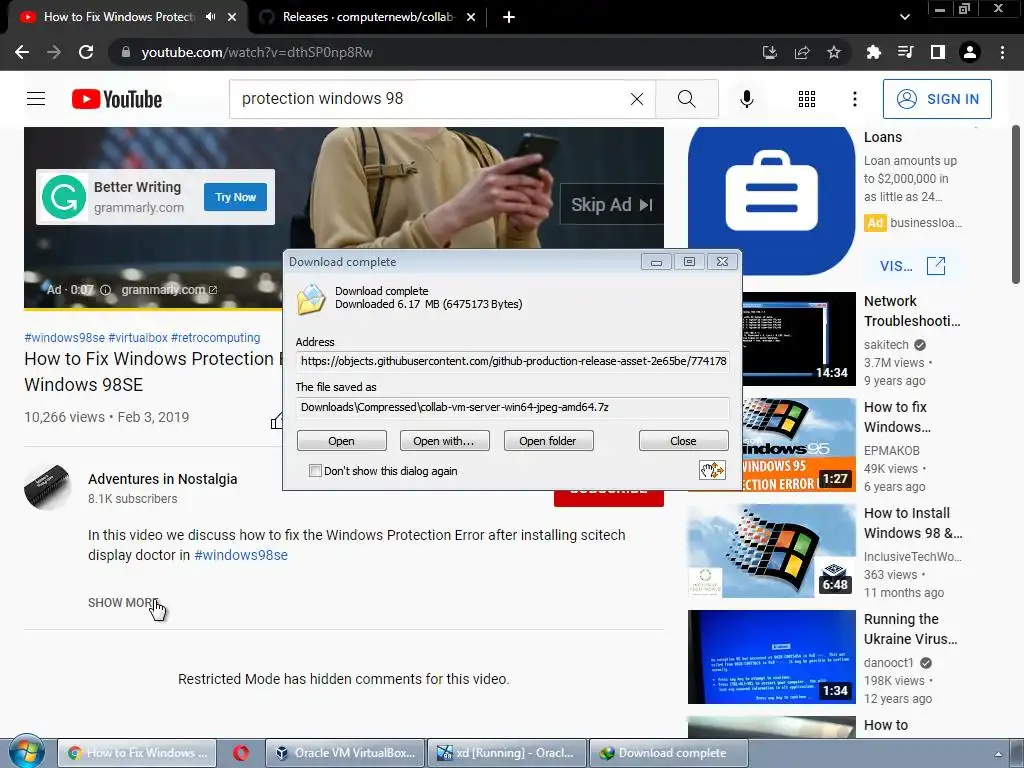Clear the YouTube search box
This screenshot has height=768, width=1024.
point(637,99)
